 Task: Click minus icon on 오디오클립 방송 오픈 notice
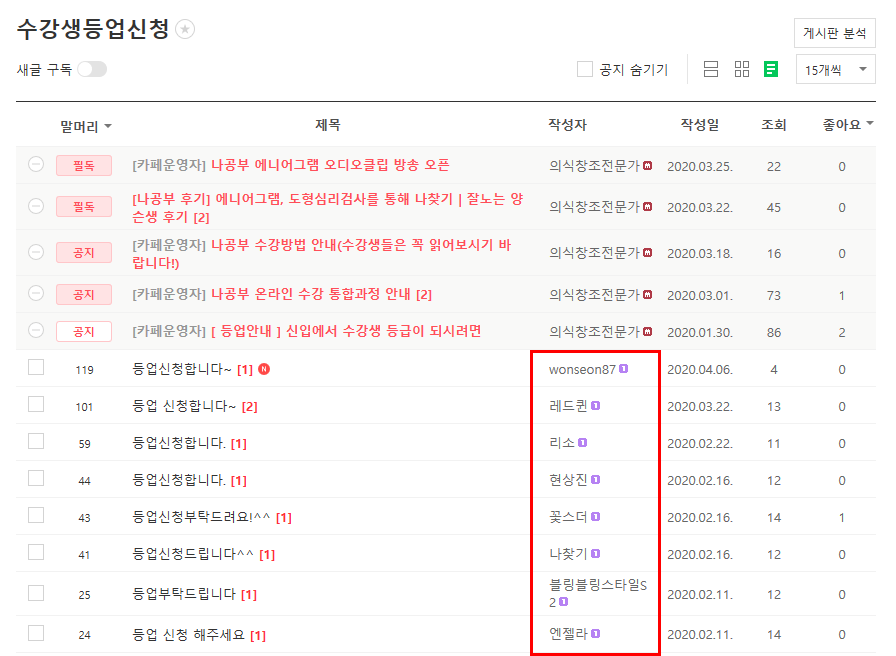click(36, 165)
